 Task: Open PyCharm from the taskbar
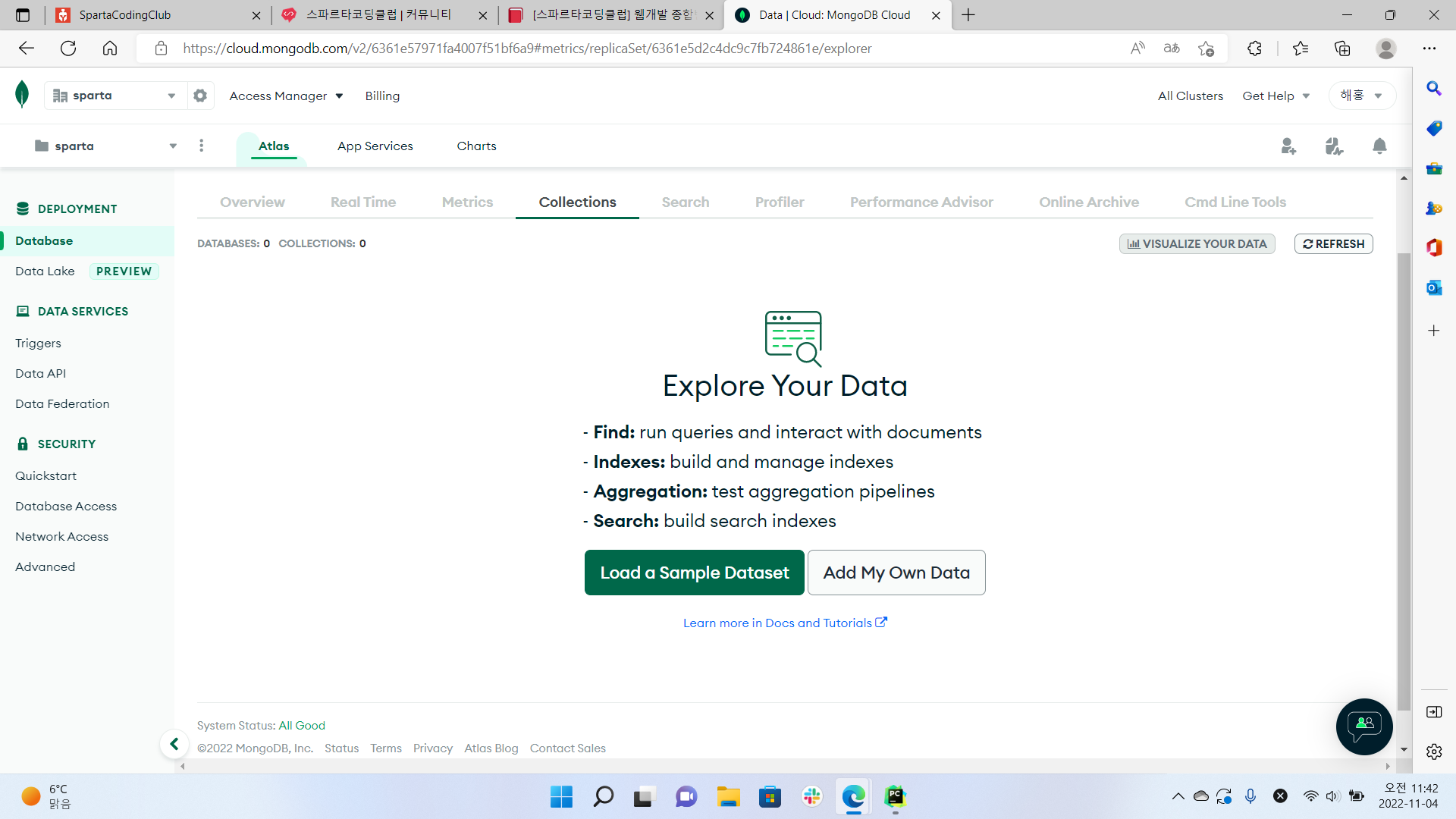(896, 796)
